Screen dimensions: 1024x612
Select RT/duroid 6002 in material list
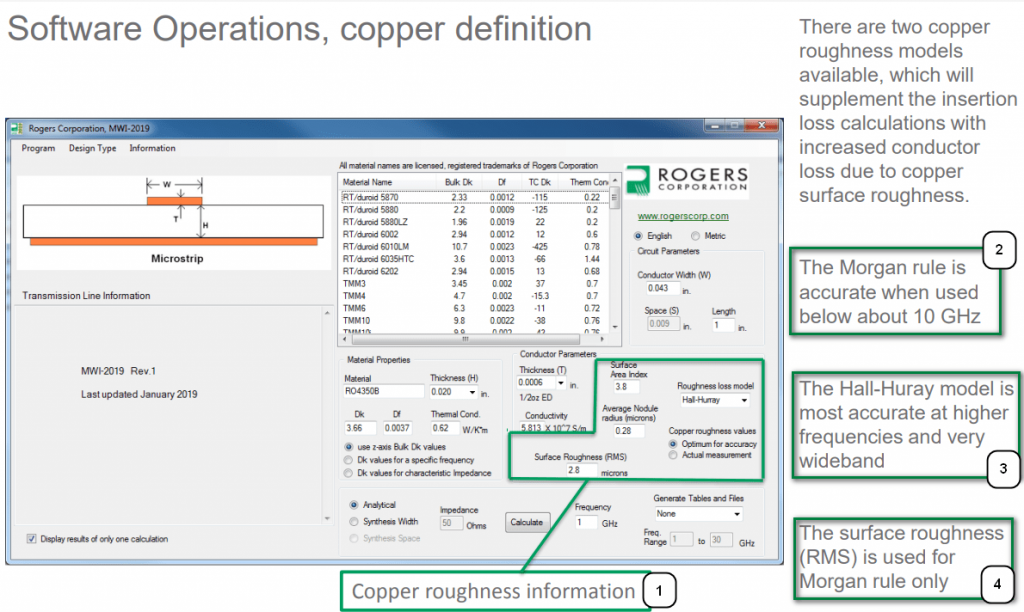[x=475, y=234]
